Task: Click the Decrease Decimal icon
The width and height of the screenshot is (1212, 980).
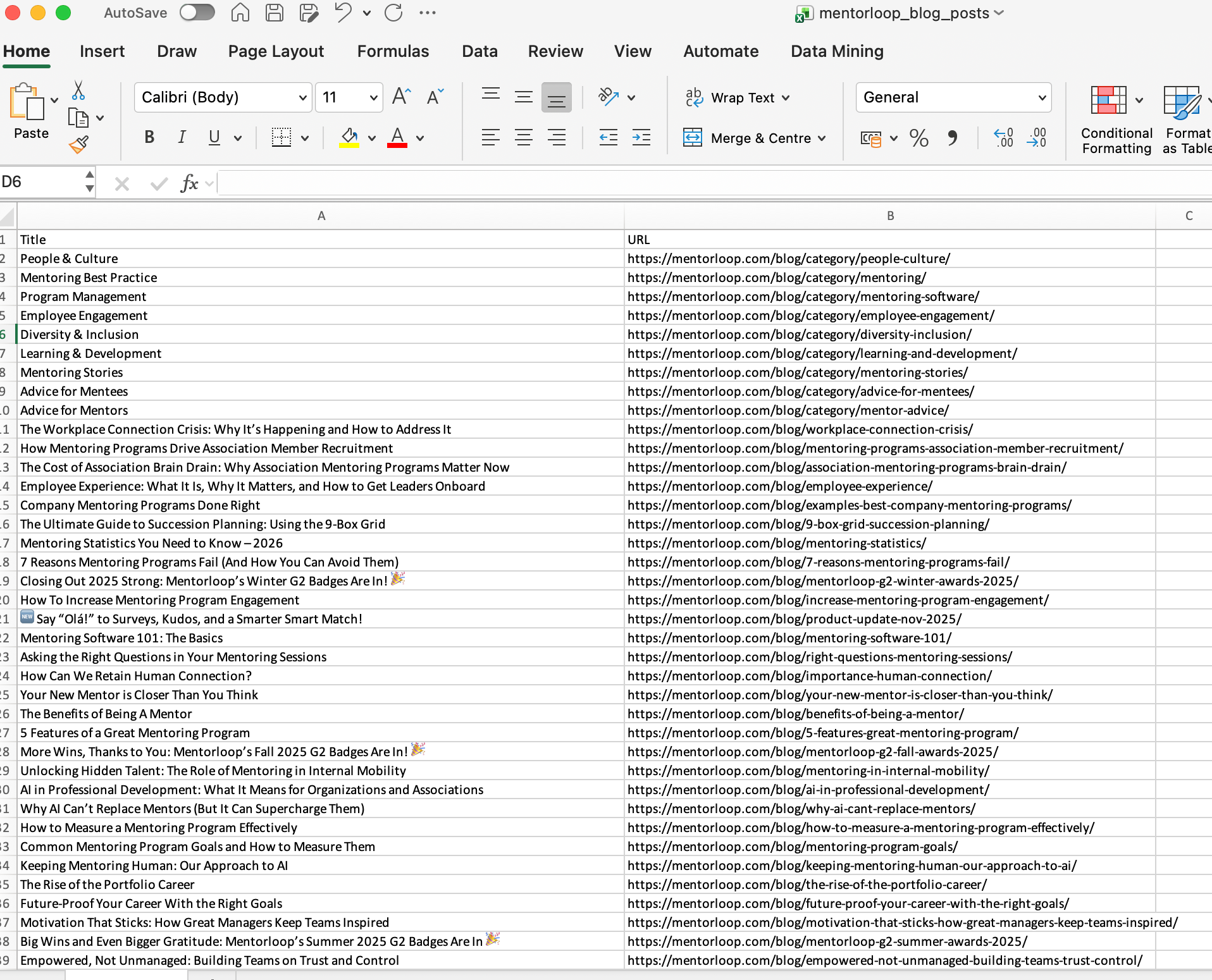Action: click(1037, 138)
